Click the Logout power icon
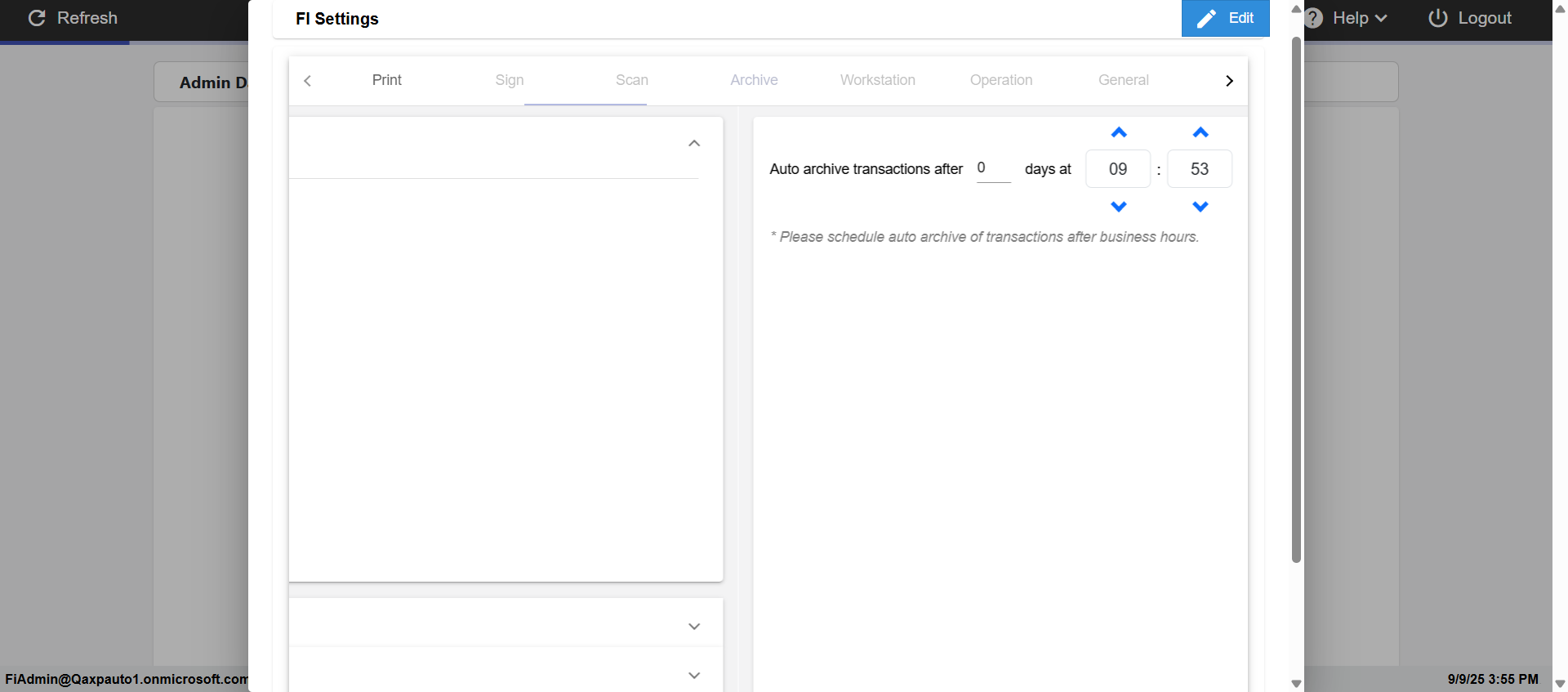Image resolution: width=1568 pixels, height=692 pixels. tap(1437, 18)
